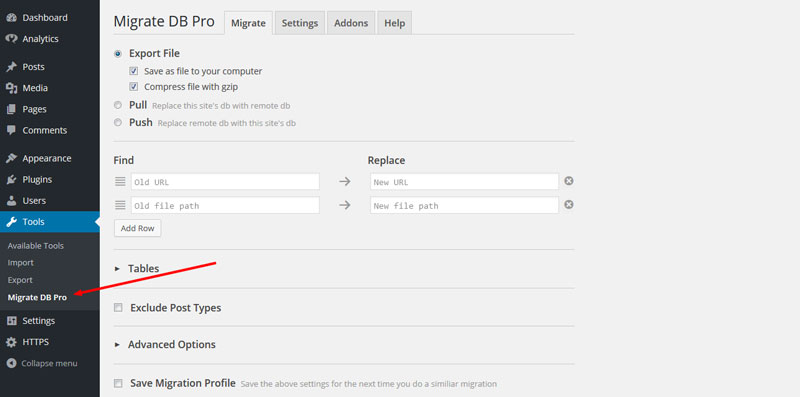Go to Analytics in the sidebar
This screenshot has width=800, height=397.
coord(40,39)
